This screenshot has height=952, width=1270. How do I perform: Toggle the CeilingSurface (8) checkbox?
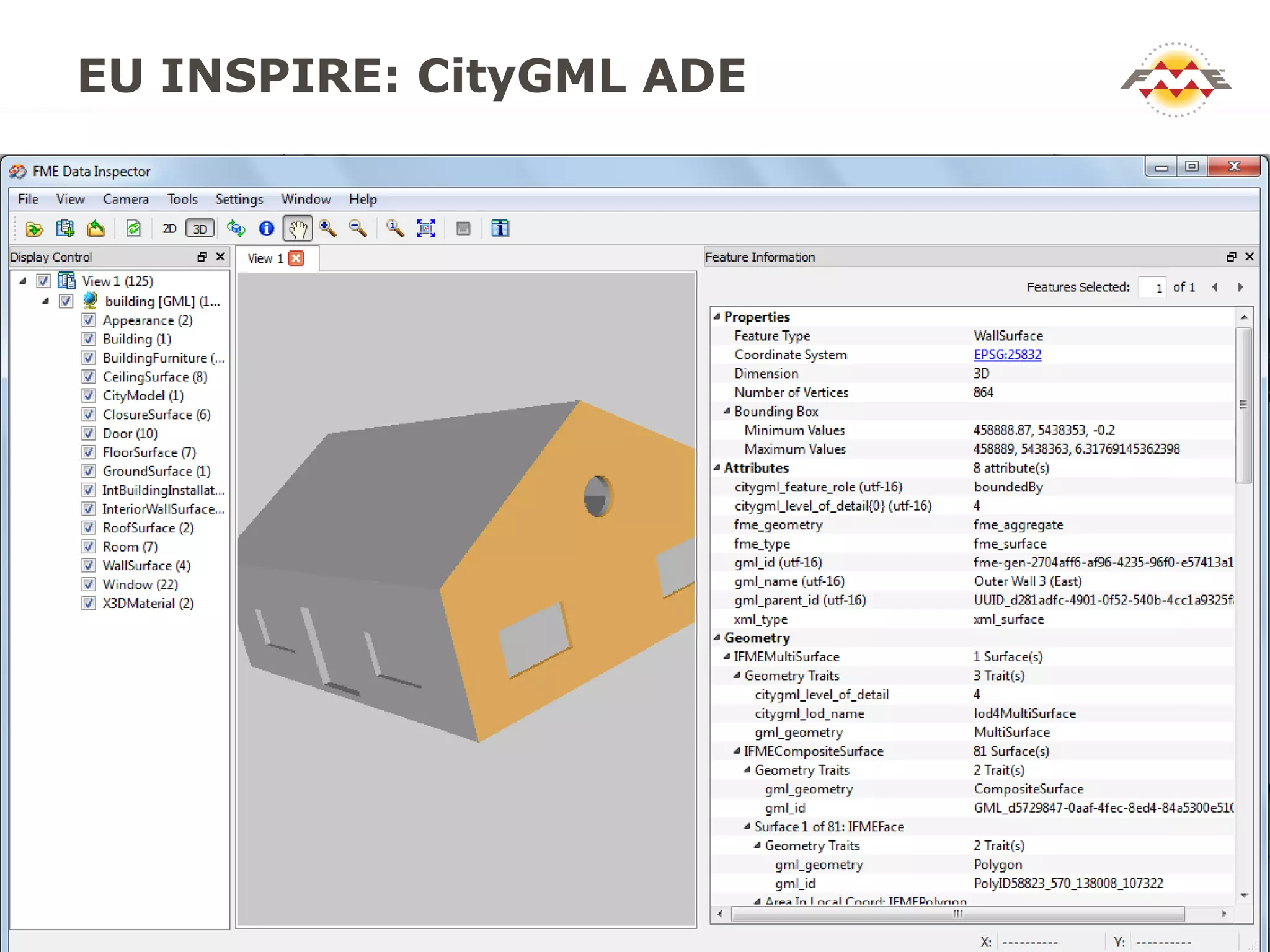pos(89,377)
